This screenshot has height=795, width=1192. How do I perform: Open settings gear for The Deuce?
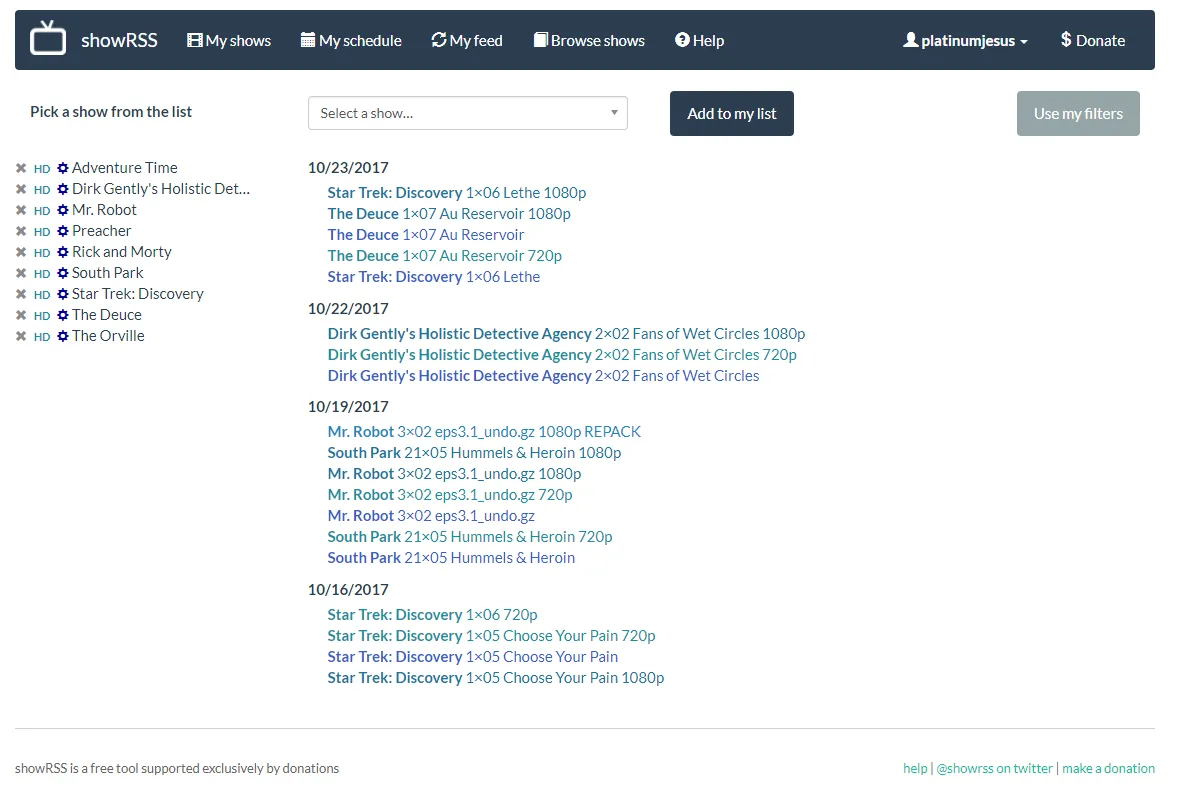tap(63, 315)
